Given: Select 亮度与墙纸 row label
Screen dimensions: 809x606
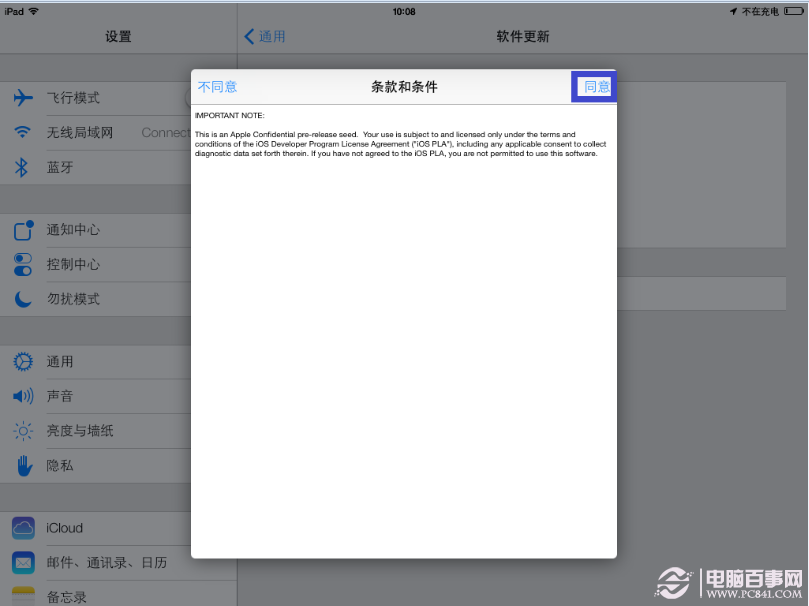Looking at the screenshot, I should click(80, 431).
